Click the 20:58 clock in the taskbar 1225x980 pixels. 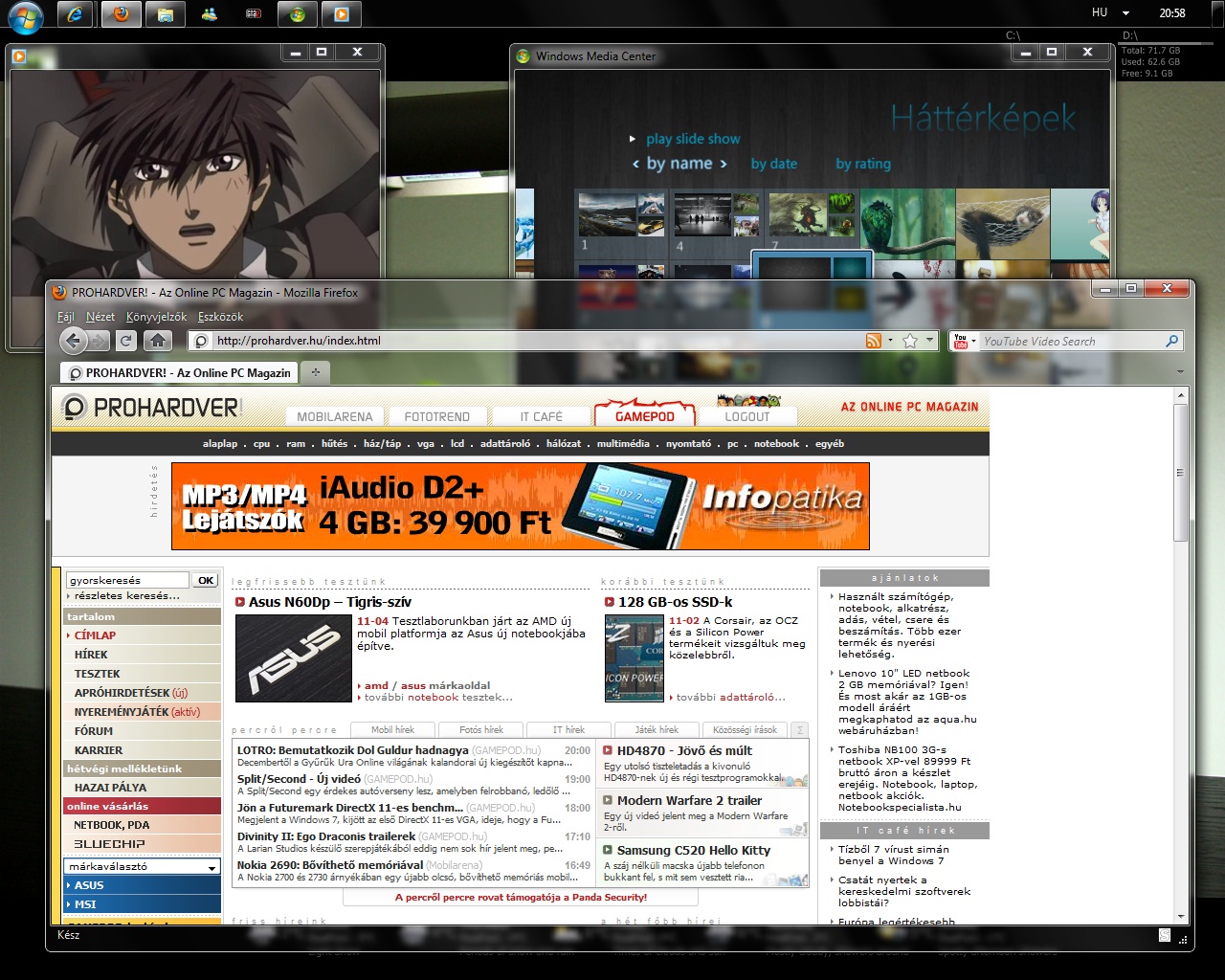[x=1172, y=13]
